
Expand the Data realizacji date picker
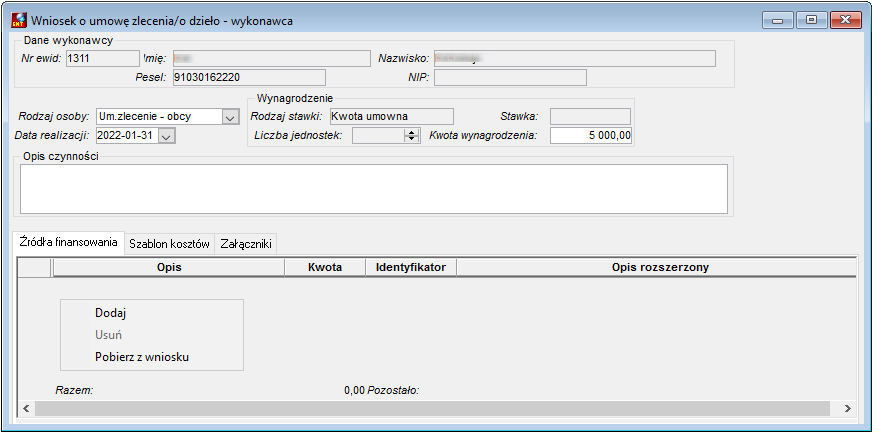[167, 136]
